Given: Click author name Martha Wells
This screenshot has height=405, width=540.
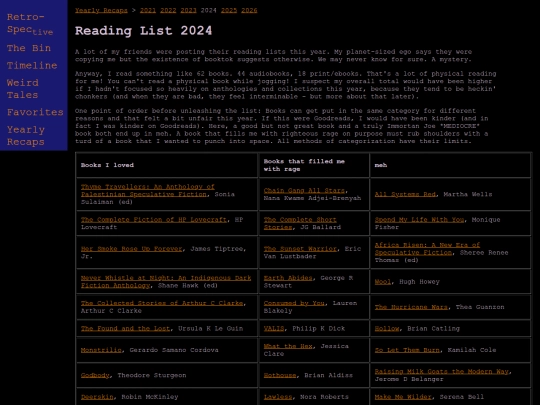Looking at the screenshot, I should coord(468,194).
